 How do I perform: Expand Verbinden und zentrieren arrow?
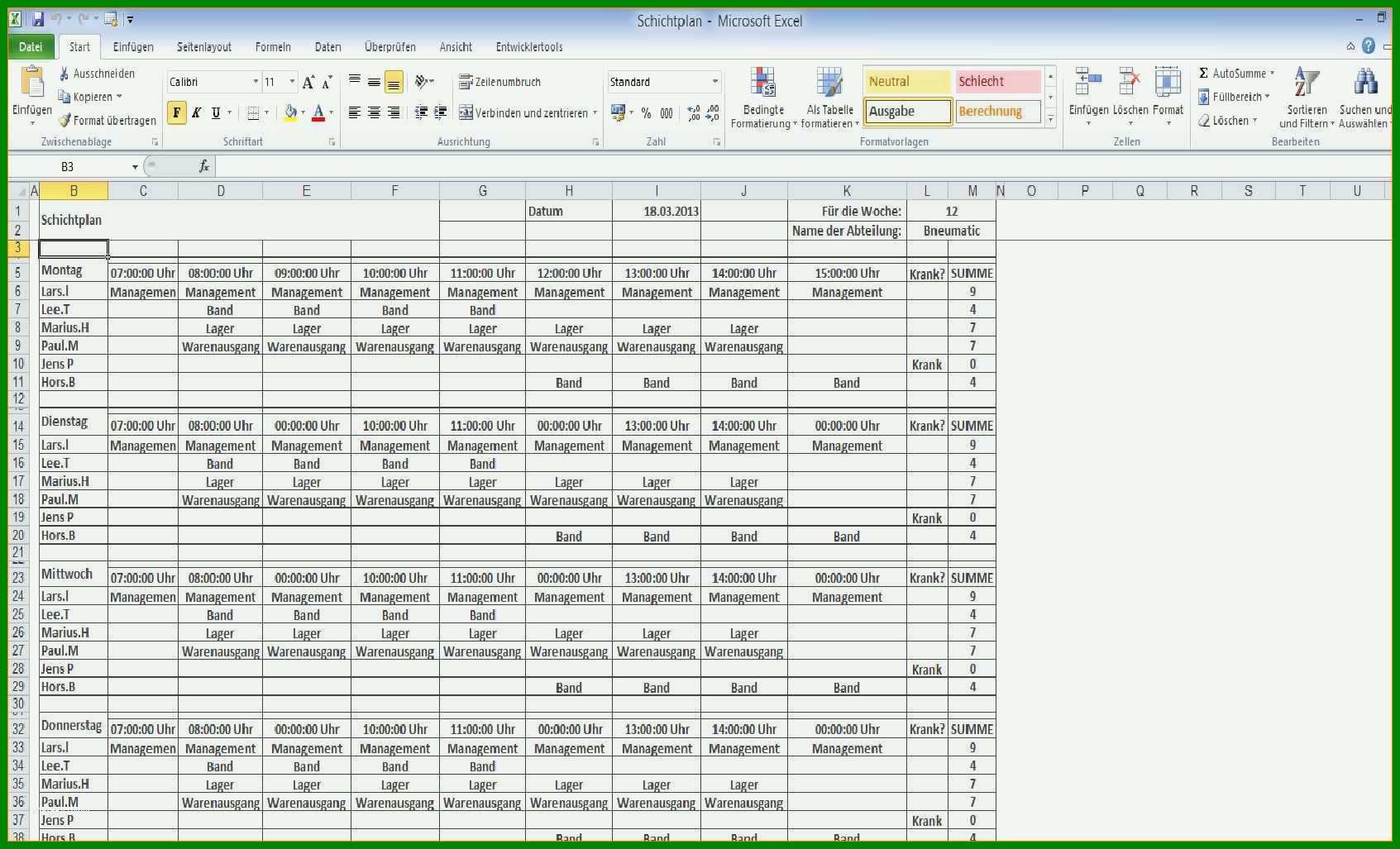[x=595, y=113]
